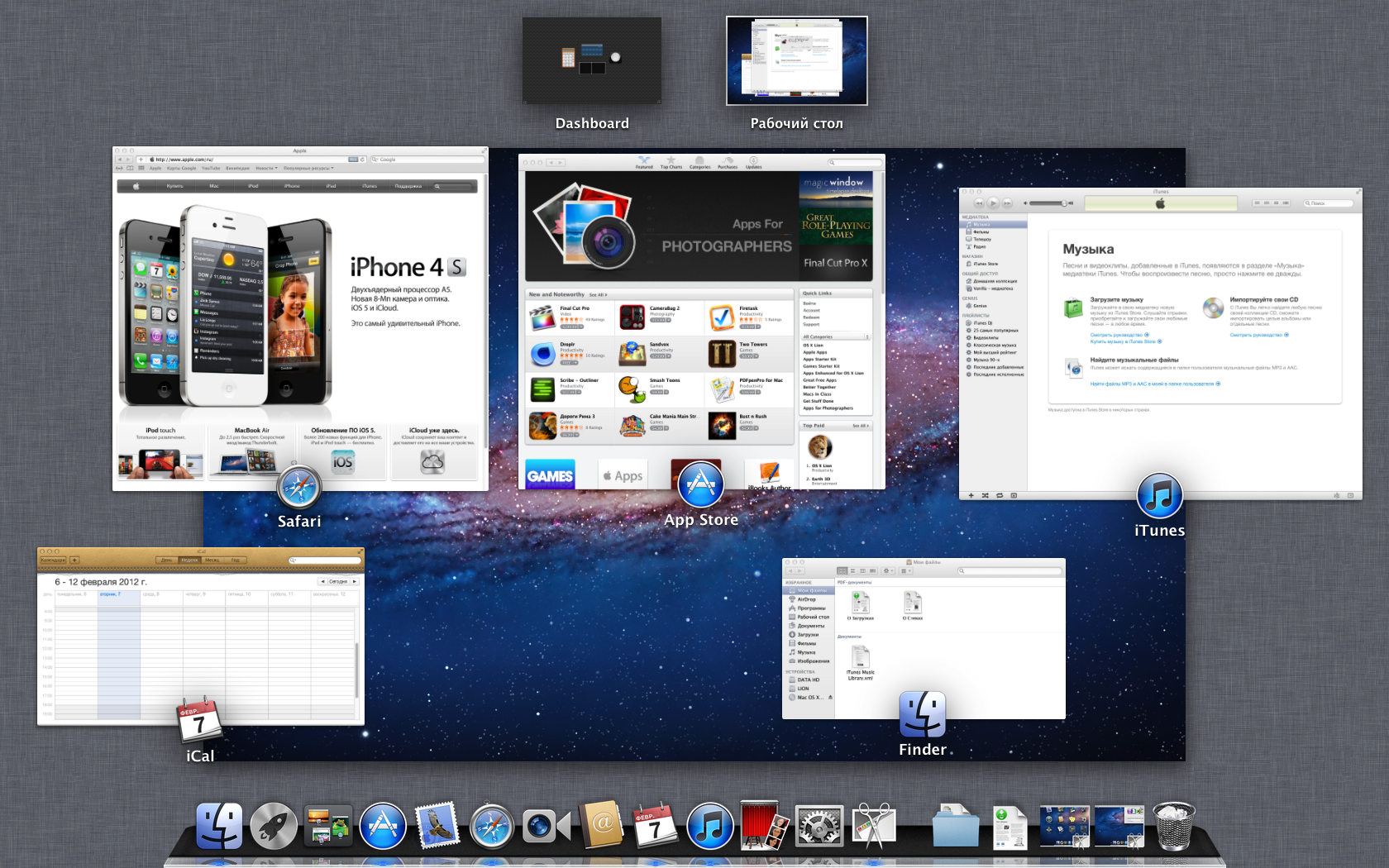Open Address Book icon in Dock
1389x868 pixels.
601,826
